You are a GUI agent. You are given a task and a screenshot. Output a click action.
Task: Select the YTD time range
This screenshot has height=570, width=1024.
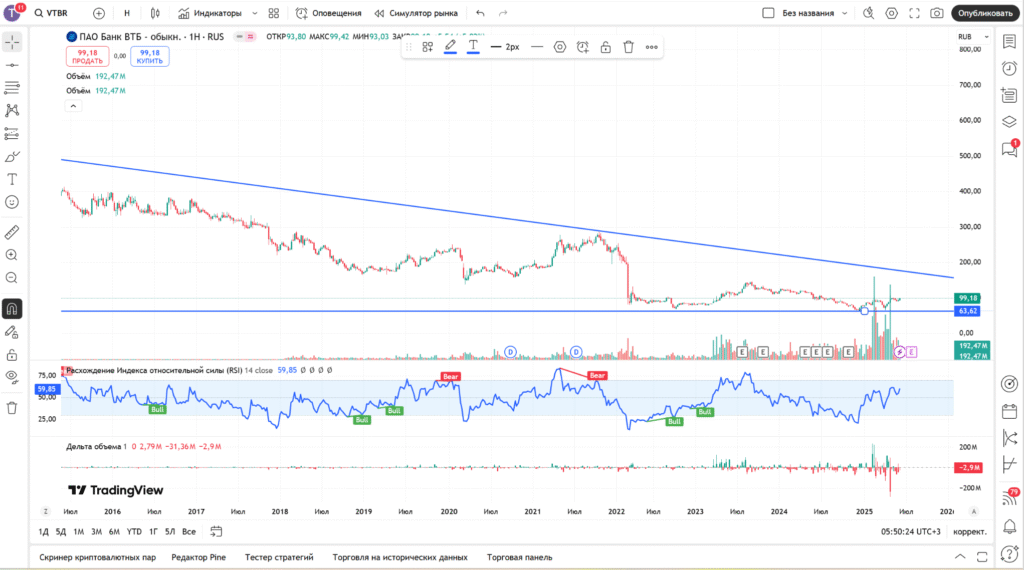[x=134, y=531]
